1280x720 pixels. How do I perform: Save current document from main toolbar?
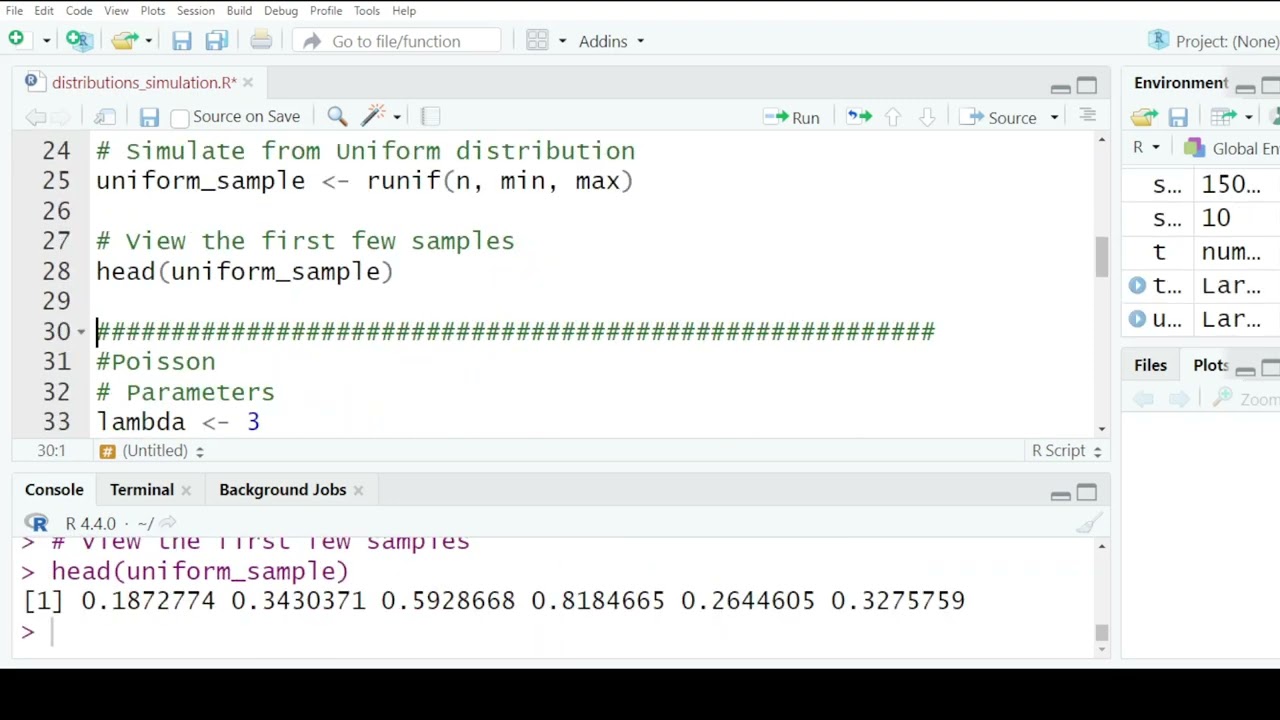click(x=181, y=41)
